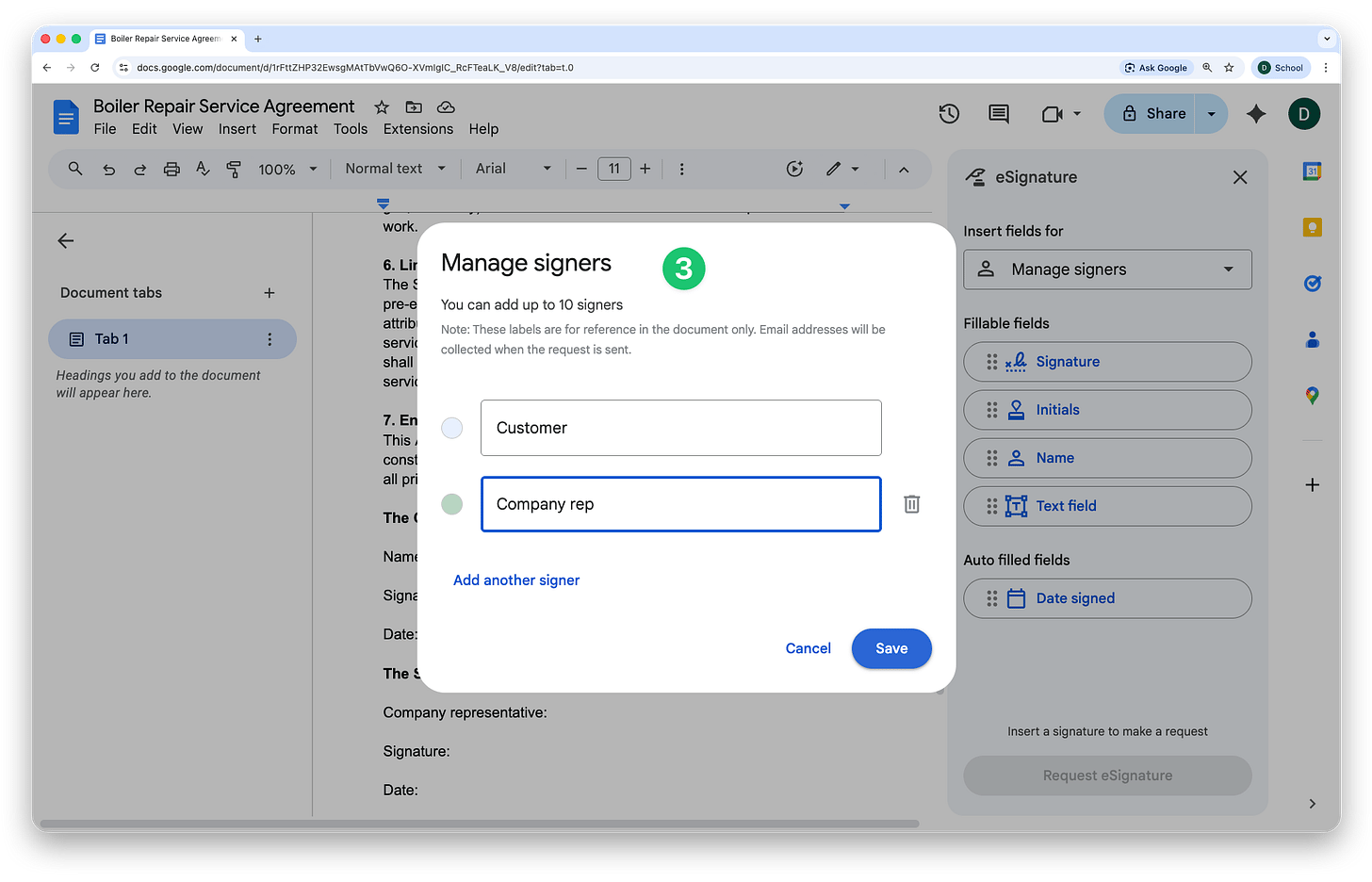
Task: Open Google Maps side panel icon
Action: (x=1312, y=396)
